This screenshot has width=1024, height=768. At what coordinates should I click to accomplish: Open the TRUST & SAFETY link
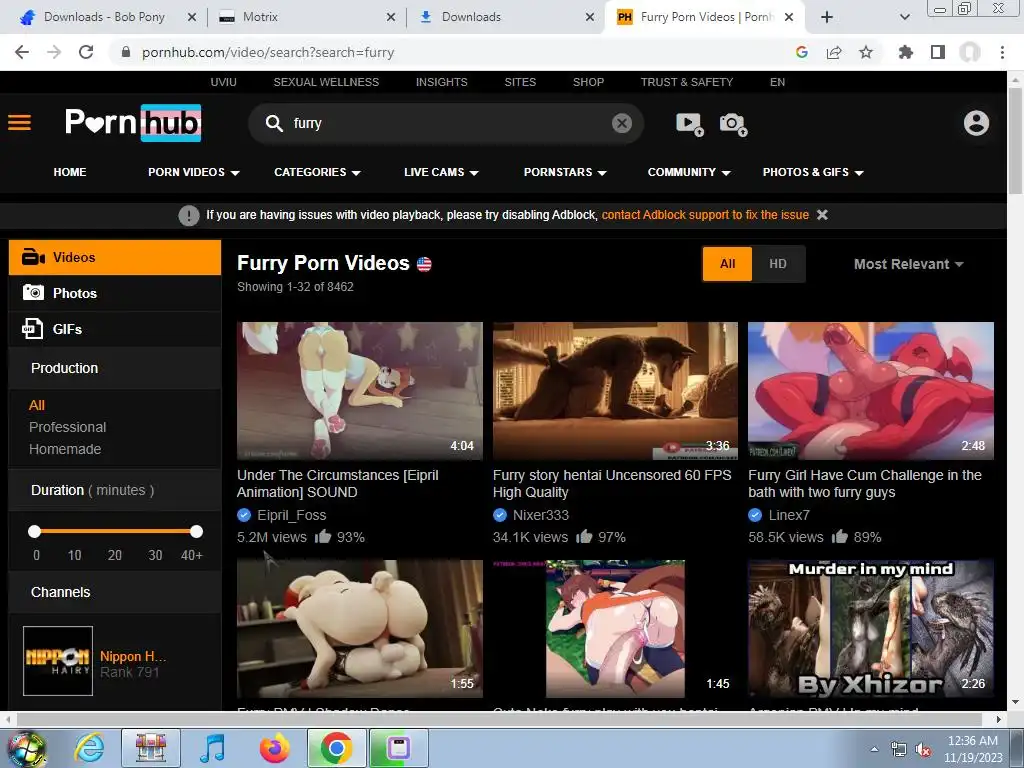click(x=686, y=82)
